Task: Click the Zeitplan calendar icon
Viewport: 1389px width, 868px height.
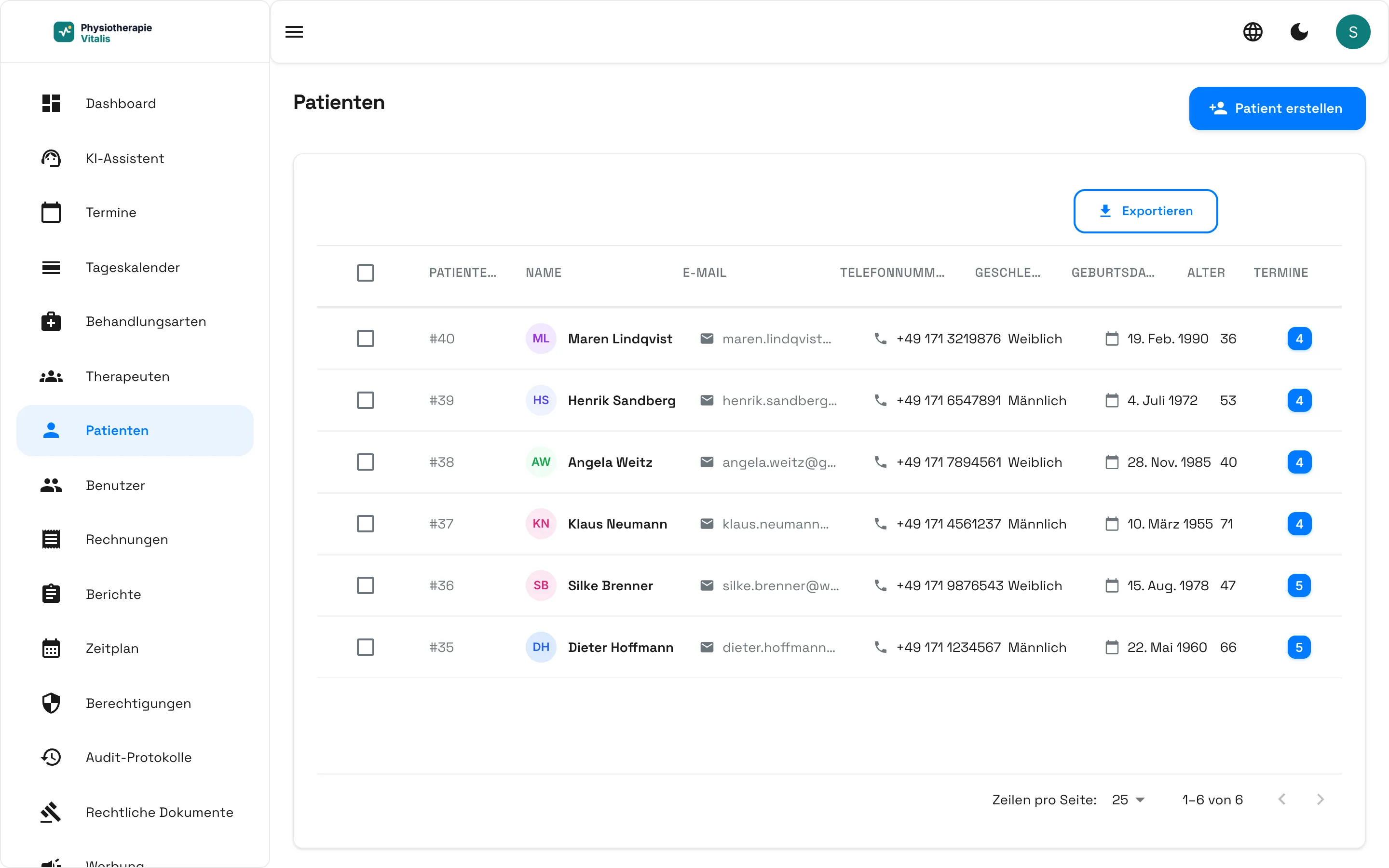Action: point(51,648)
